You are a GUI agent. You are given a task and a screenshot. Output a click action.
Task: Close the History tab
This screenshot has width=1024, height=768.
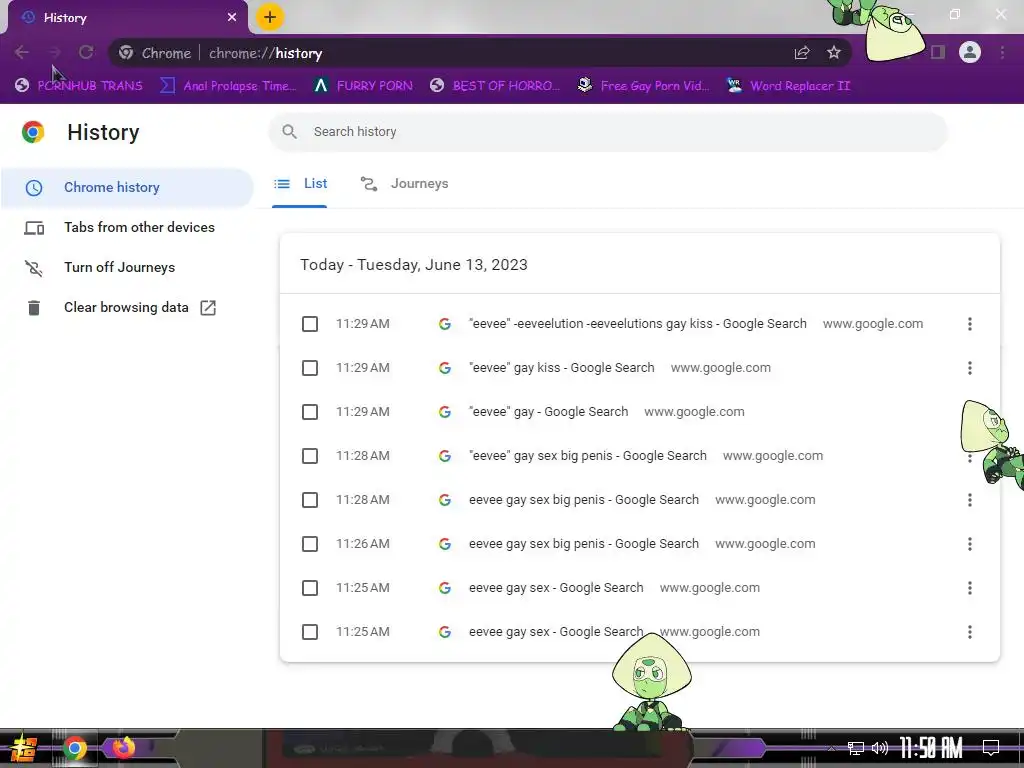tap(232, 18)
